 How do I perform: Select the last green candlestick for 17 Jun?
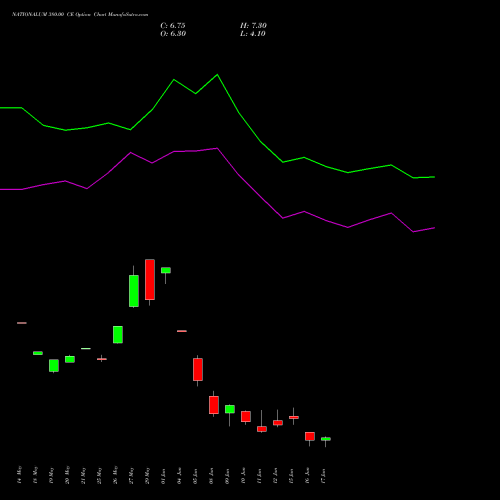(326, 439)
